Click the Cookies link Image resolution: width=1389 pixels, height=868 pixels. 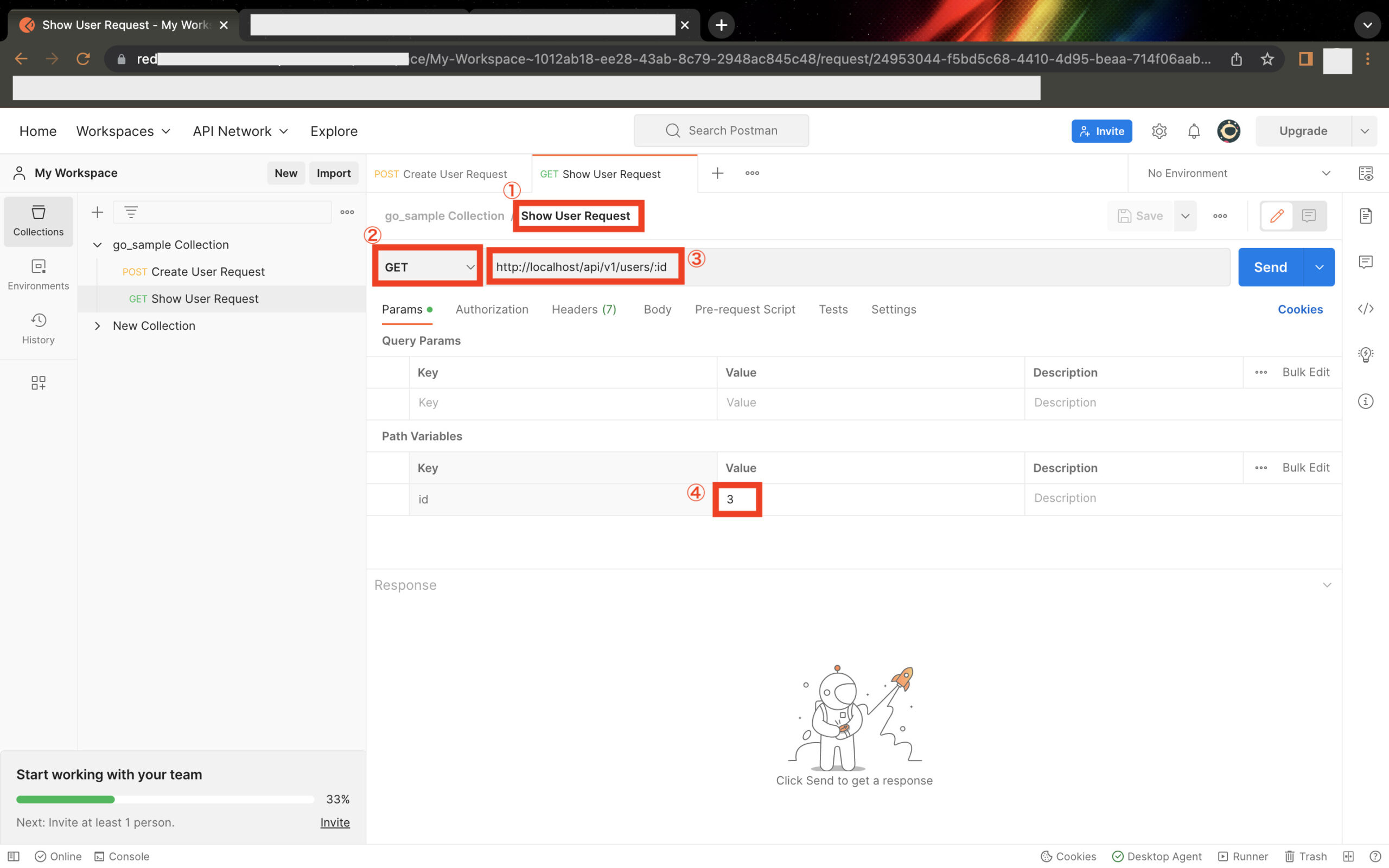pos(1299,309)
